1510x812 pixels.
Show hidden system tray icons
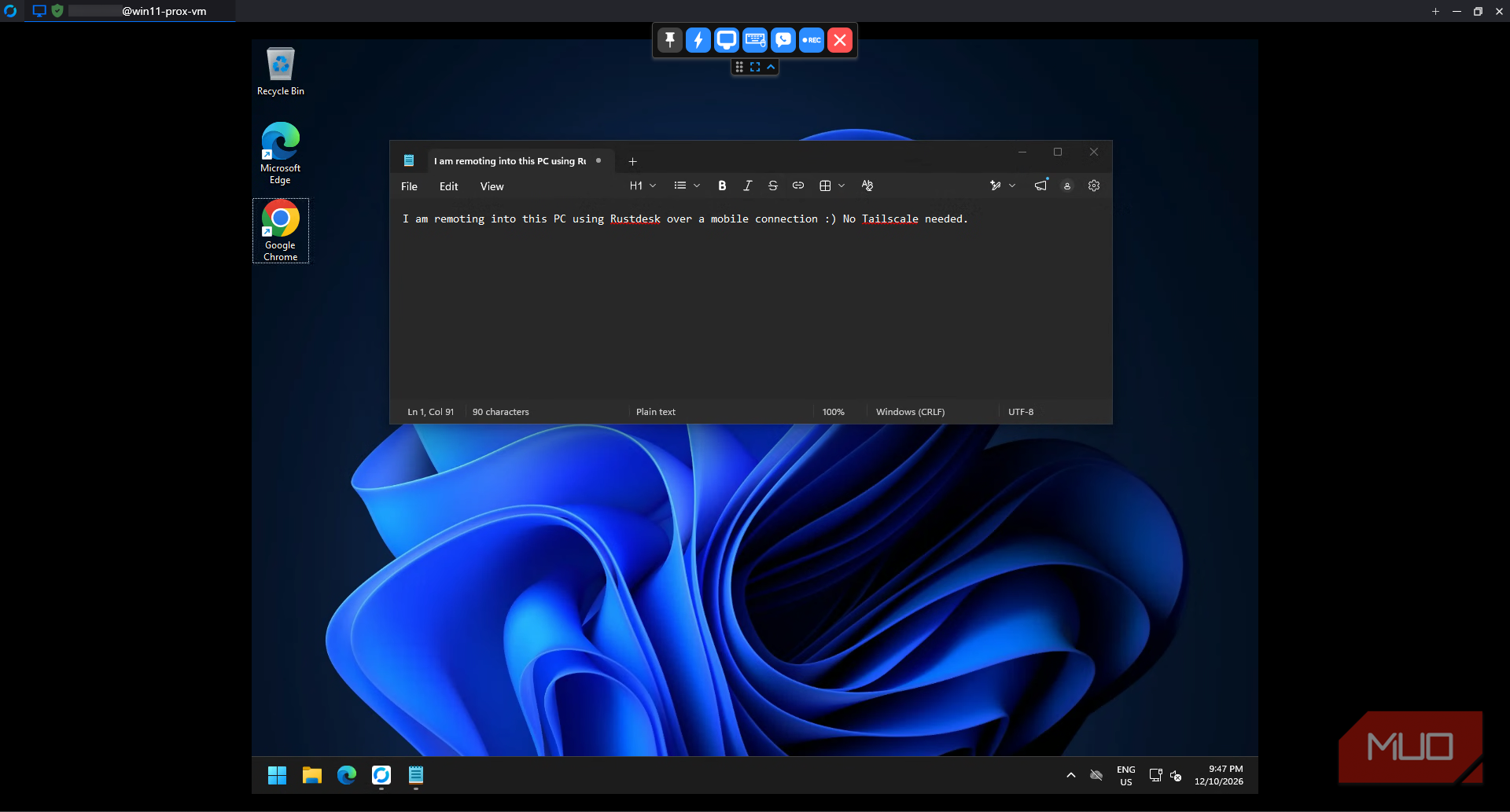pyautogui.click(x=1071, y=776)
